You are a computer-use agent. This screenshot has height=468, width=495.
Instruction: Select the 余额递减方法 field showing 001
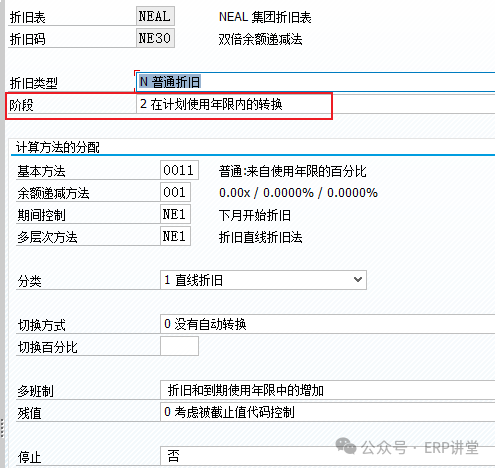(175, 192)
